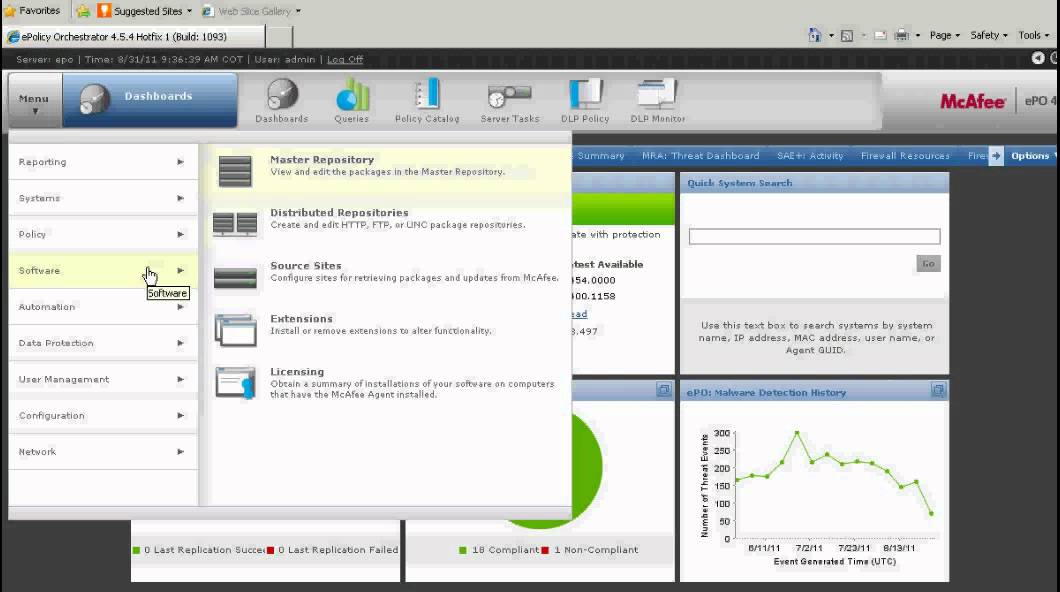Click Add to Favorites bar icon

coord(82,11)
